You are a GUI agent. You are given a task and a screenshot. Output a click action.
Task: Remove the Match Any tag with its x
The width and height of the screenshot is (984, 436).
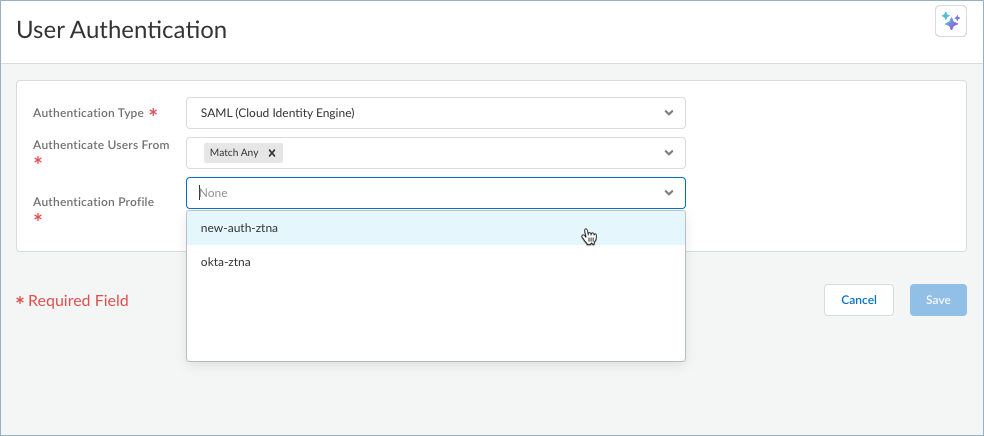coord(271,153)
